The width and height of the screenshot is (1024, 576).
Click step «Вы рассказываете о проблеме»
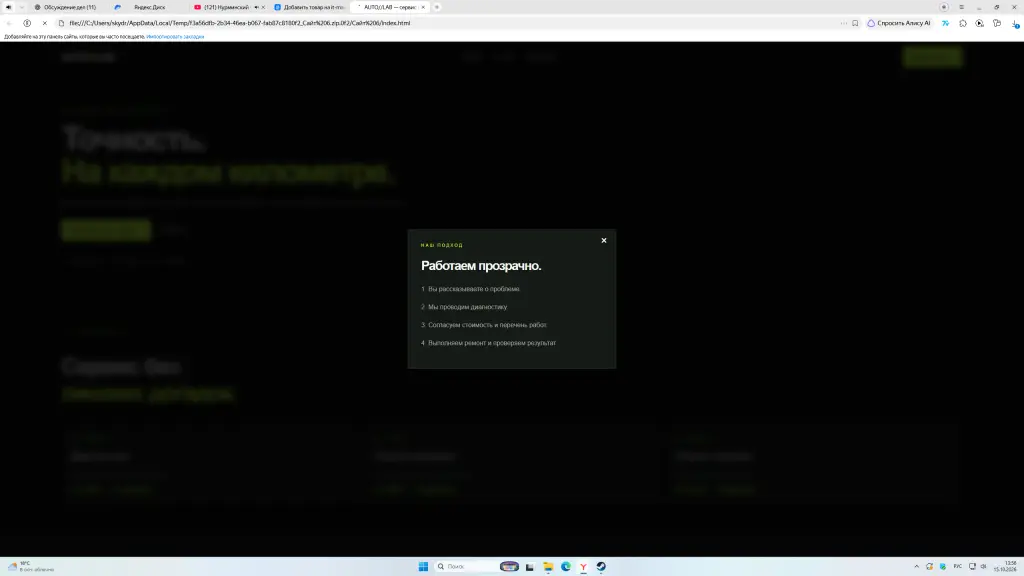pos(474,289)
